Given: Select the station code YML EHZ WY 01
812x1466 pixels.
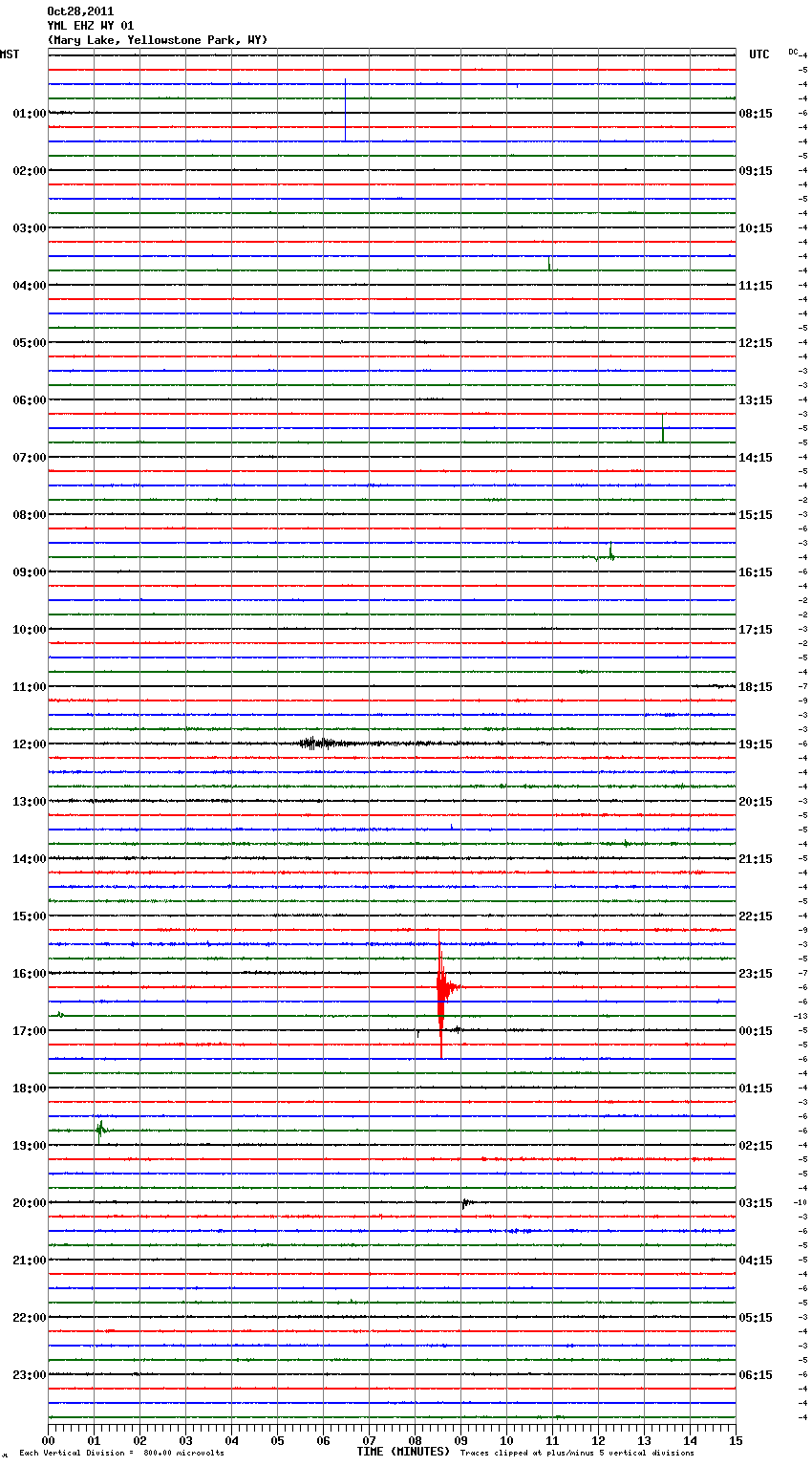Looking at the screenshot, I should click(x=91, y=26).
